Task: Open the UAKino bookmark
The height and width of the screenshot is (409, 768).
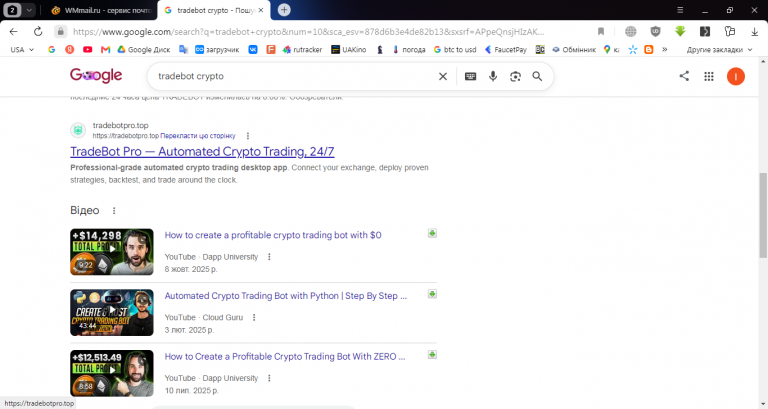Action: (349, 49)
